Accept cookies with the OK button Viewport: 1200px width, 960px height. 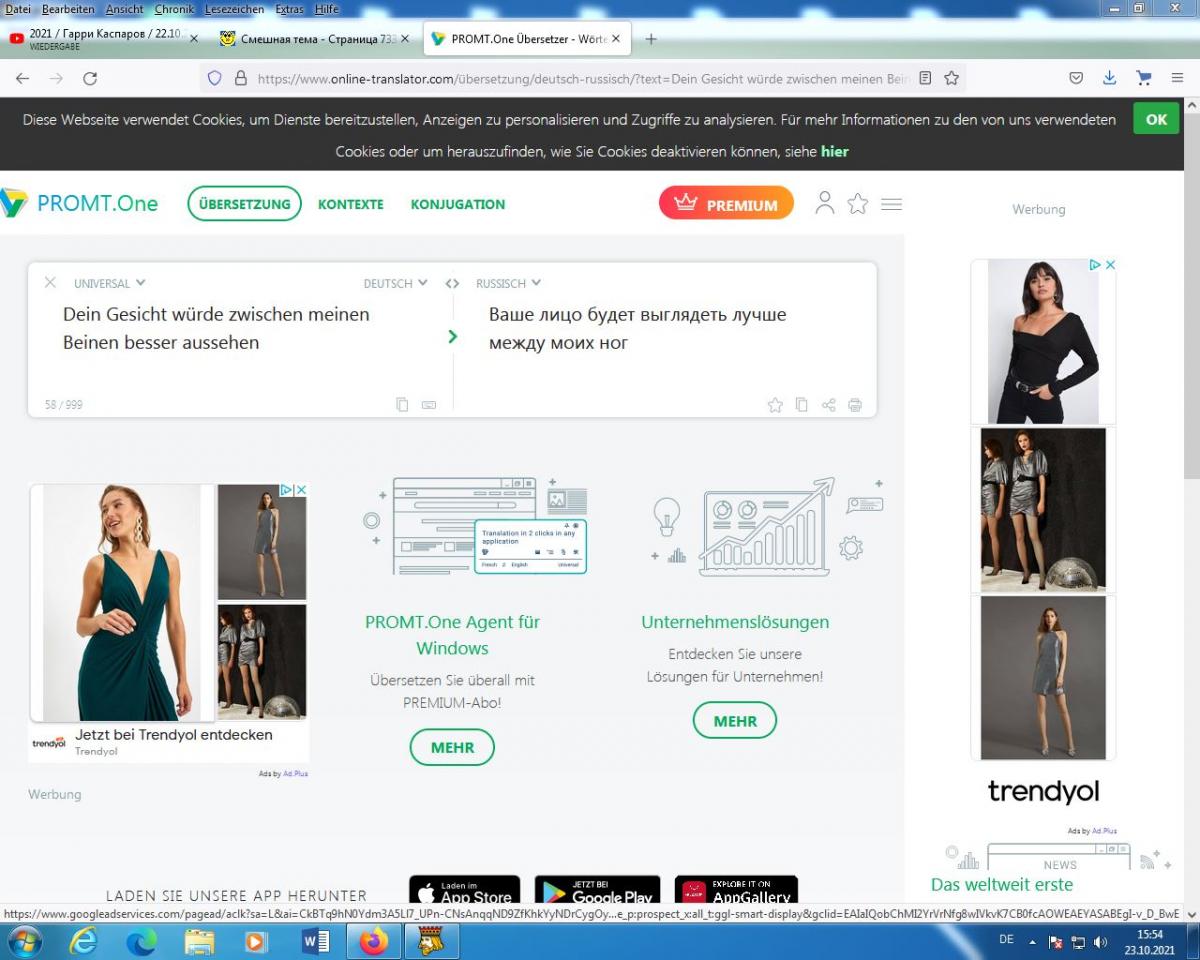(1156, 119)
